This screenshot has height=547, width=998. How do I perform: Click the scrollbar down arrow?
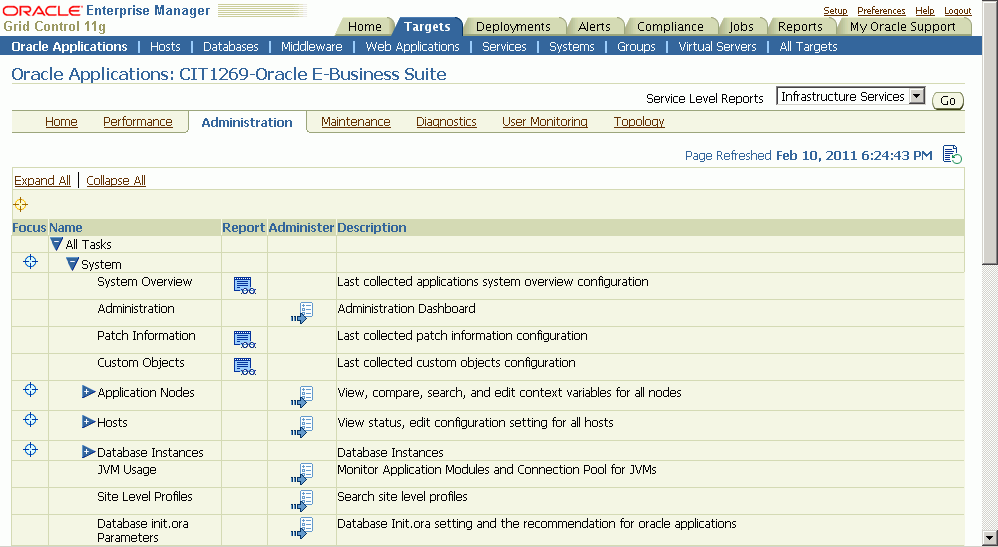coord(990,536)
